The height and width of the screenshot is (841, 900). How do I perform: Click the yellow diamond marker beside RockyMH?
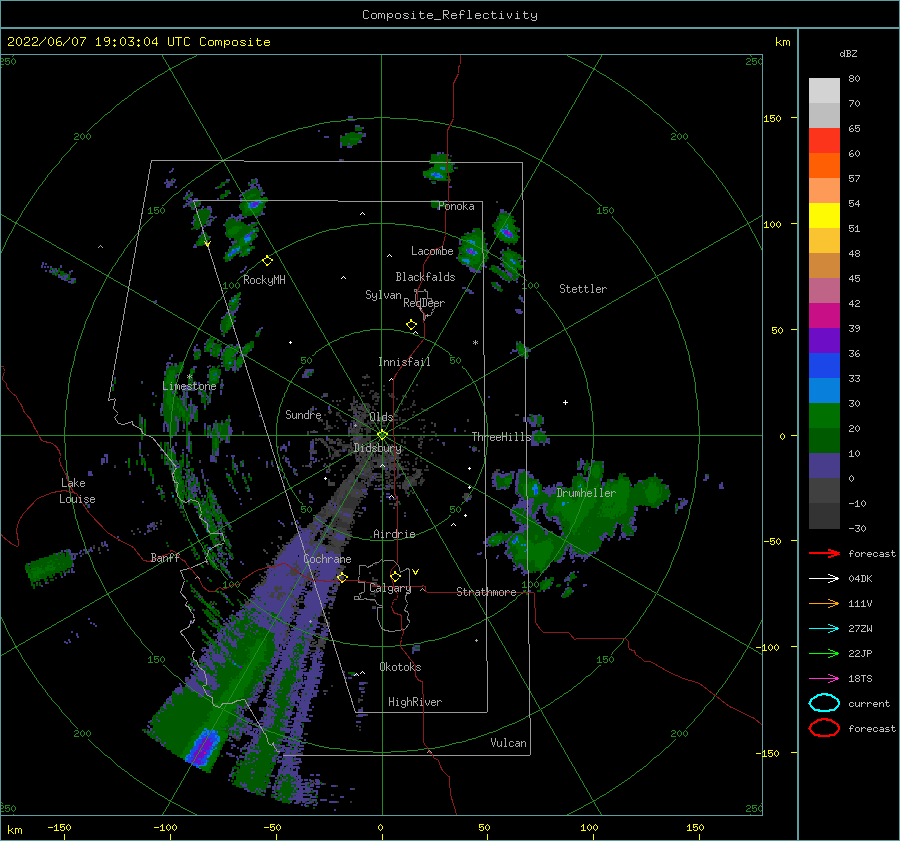pos(267,261)
